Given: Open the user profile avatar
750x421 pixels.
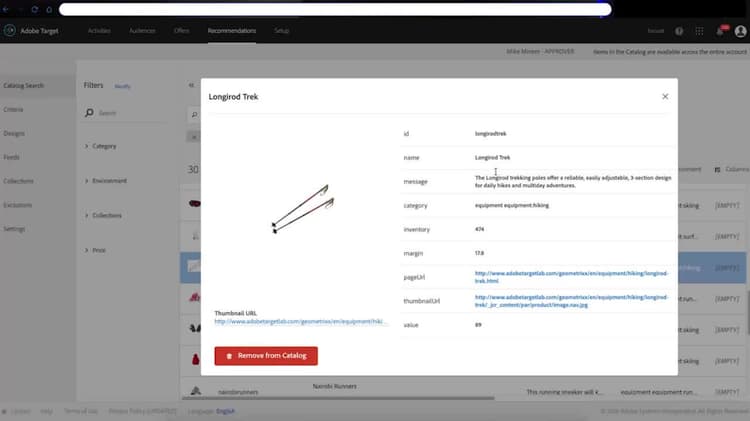Looking at the screenshot, I should (740, 31).
